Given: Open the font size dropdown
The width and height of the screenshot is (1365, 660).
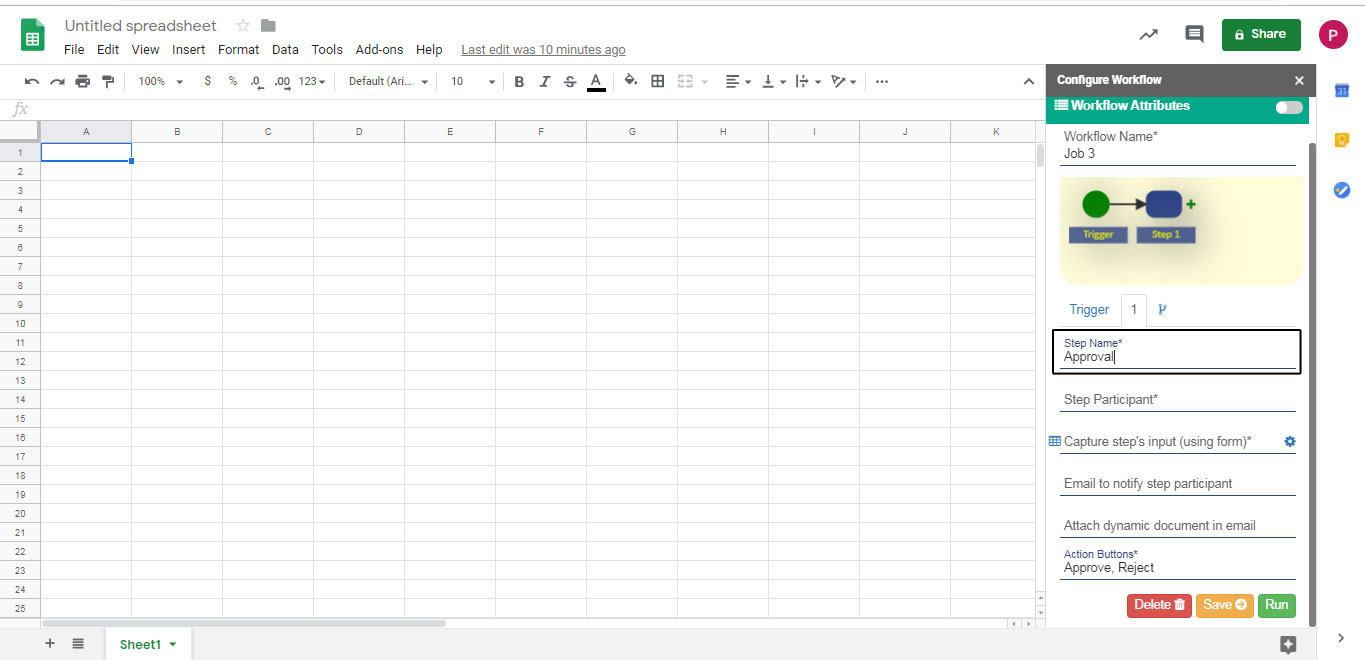Looking at the screenshot, I should pos(472,82).
